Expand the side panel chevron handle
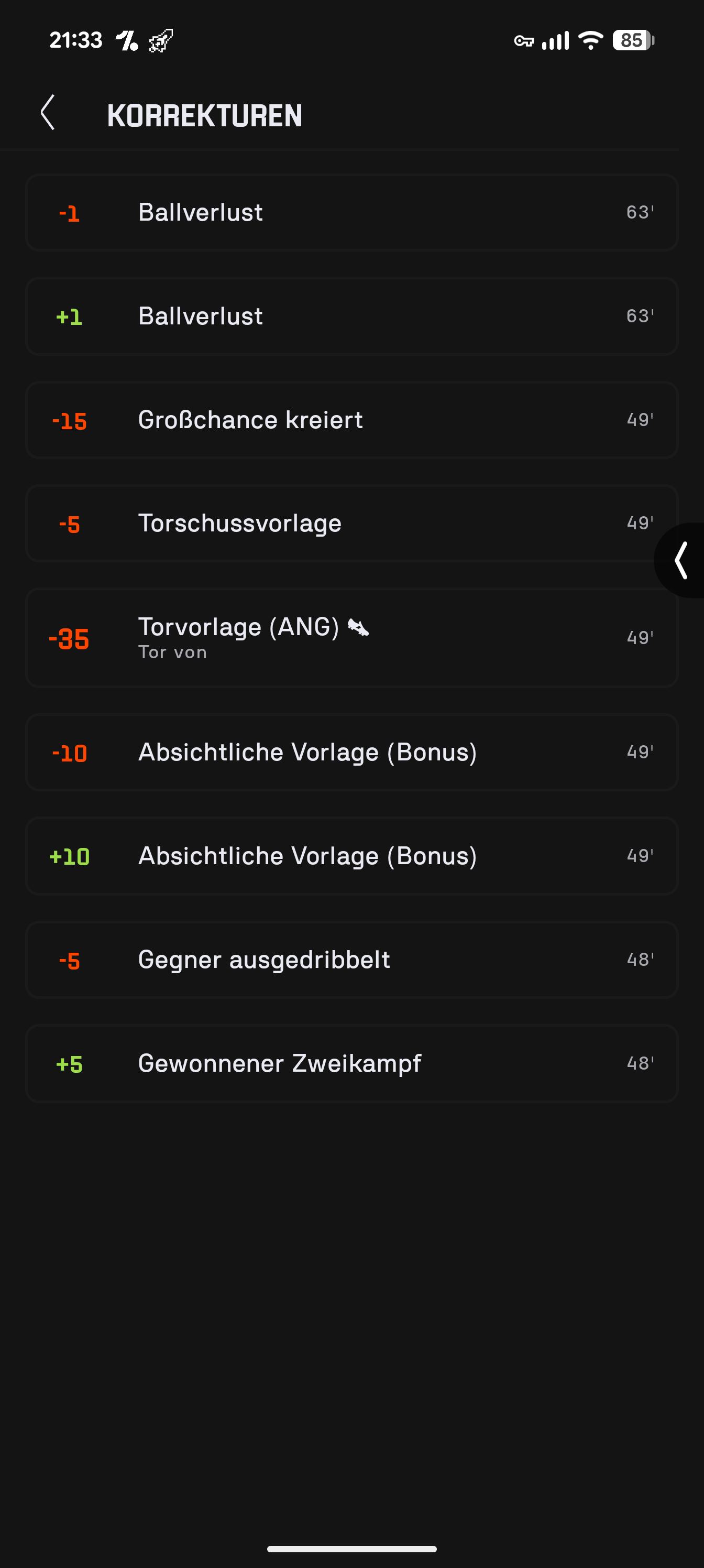 (681, 560)
